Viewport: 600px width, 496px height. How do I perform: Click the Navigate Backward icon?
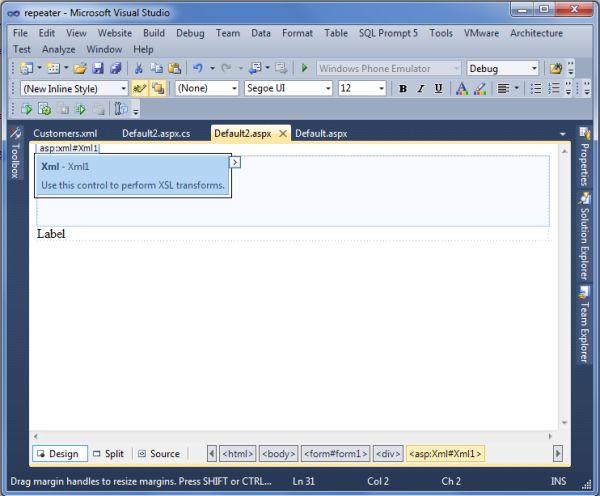tap(255, 69)
